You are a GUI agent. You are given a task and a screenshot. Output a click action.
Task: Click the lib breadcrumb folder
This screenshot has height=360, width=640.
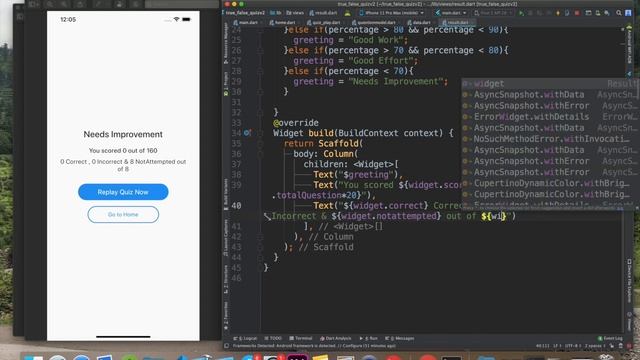coord(276,13)
